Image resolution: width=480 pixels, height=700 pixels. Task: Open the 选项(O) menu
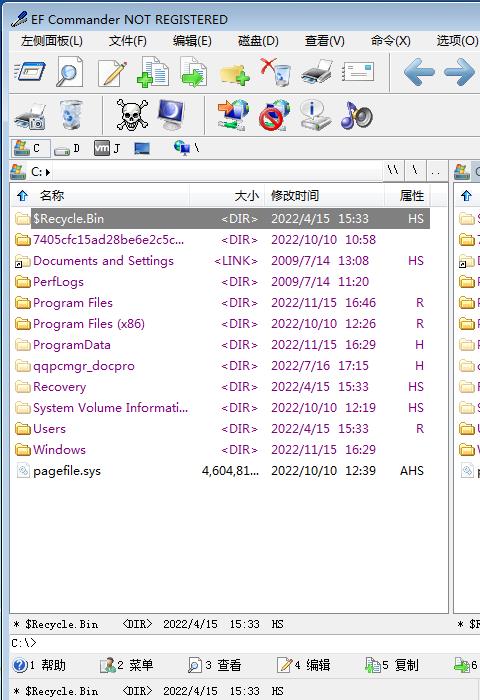pos(456,41)
